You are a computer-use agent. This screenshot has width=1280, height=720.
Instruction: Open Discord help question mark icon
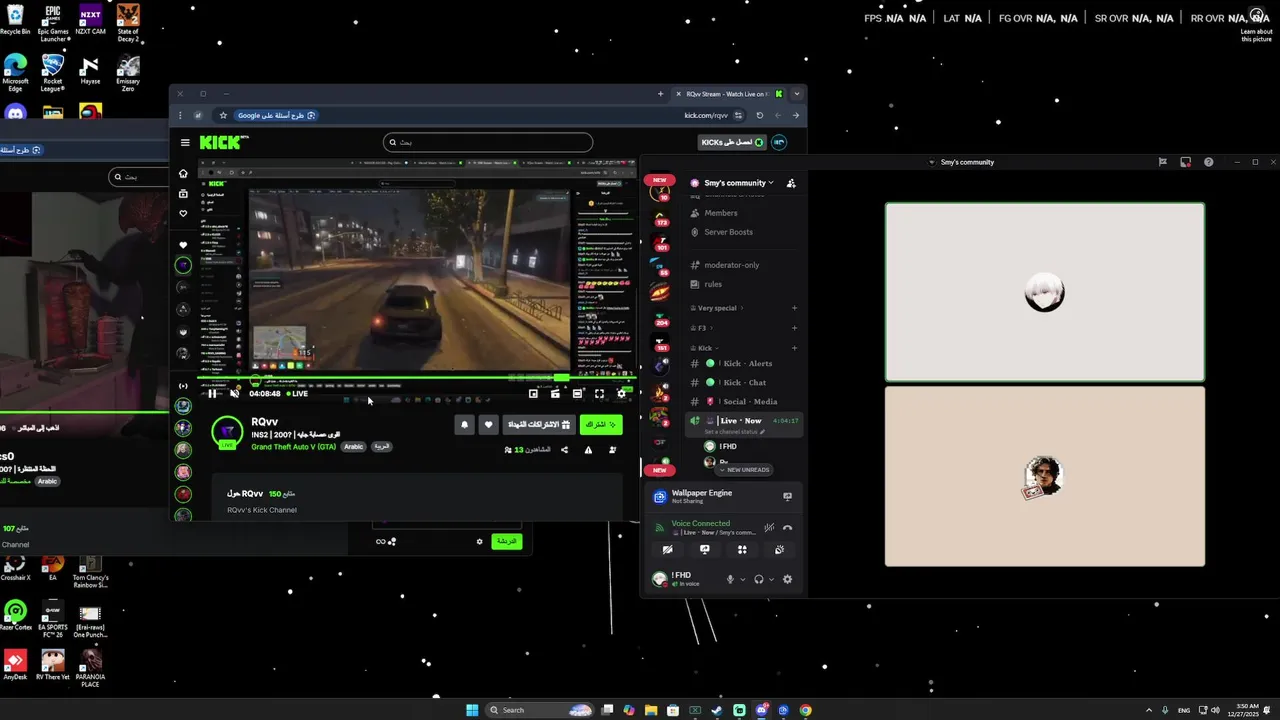click(1208, 162)
